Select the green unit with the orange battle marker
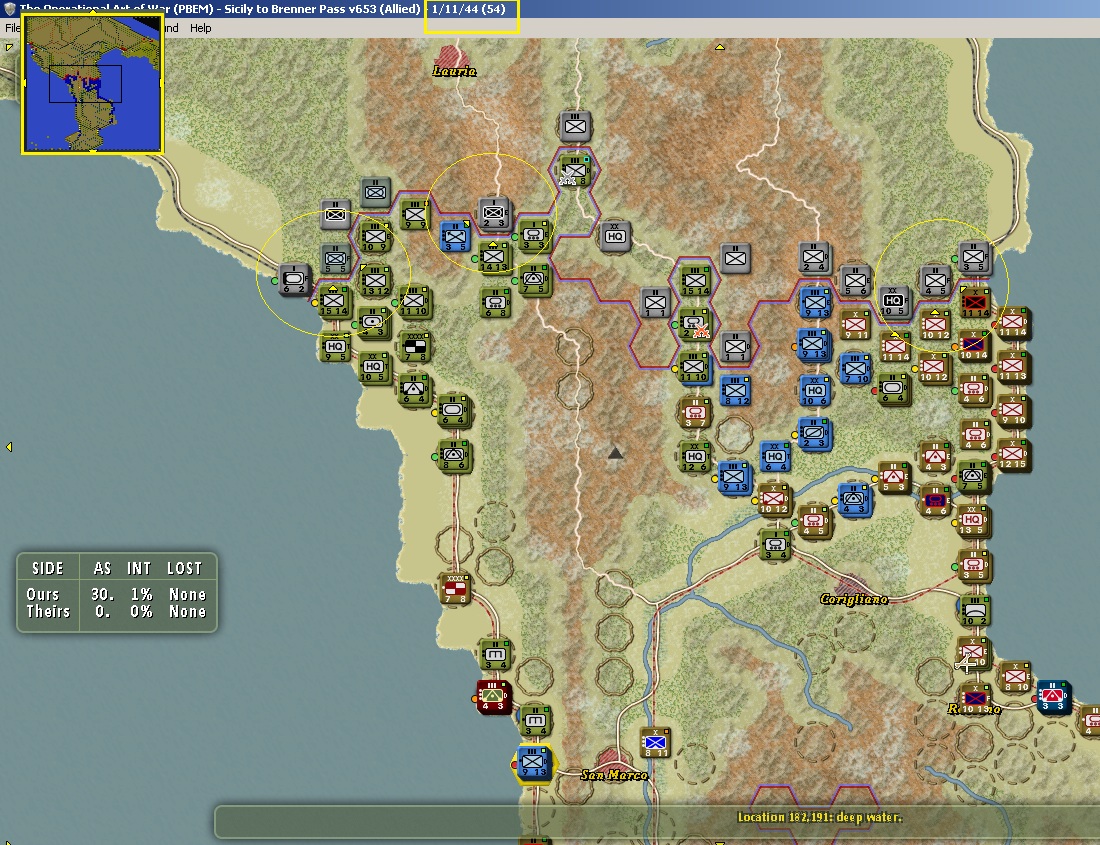1100x845 pixels. (694, 324)
